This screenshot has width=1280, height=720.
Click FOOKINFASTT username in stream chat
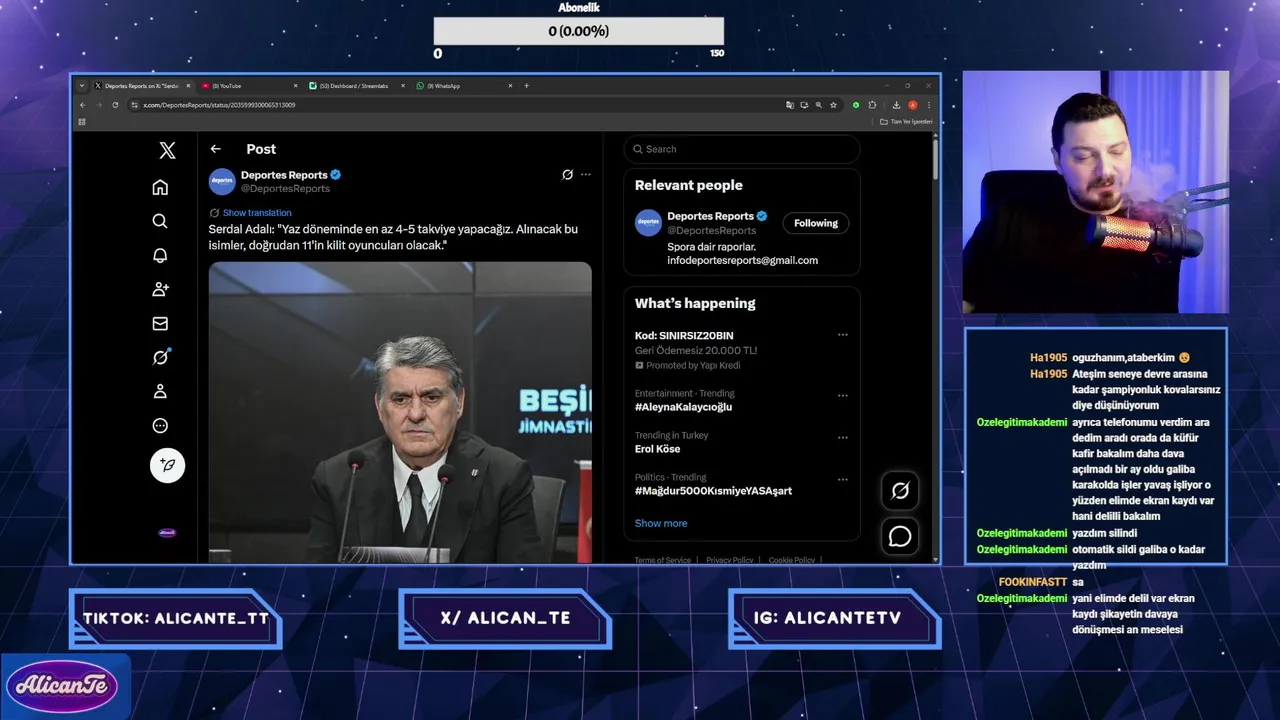click(1033, 582)
